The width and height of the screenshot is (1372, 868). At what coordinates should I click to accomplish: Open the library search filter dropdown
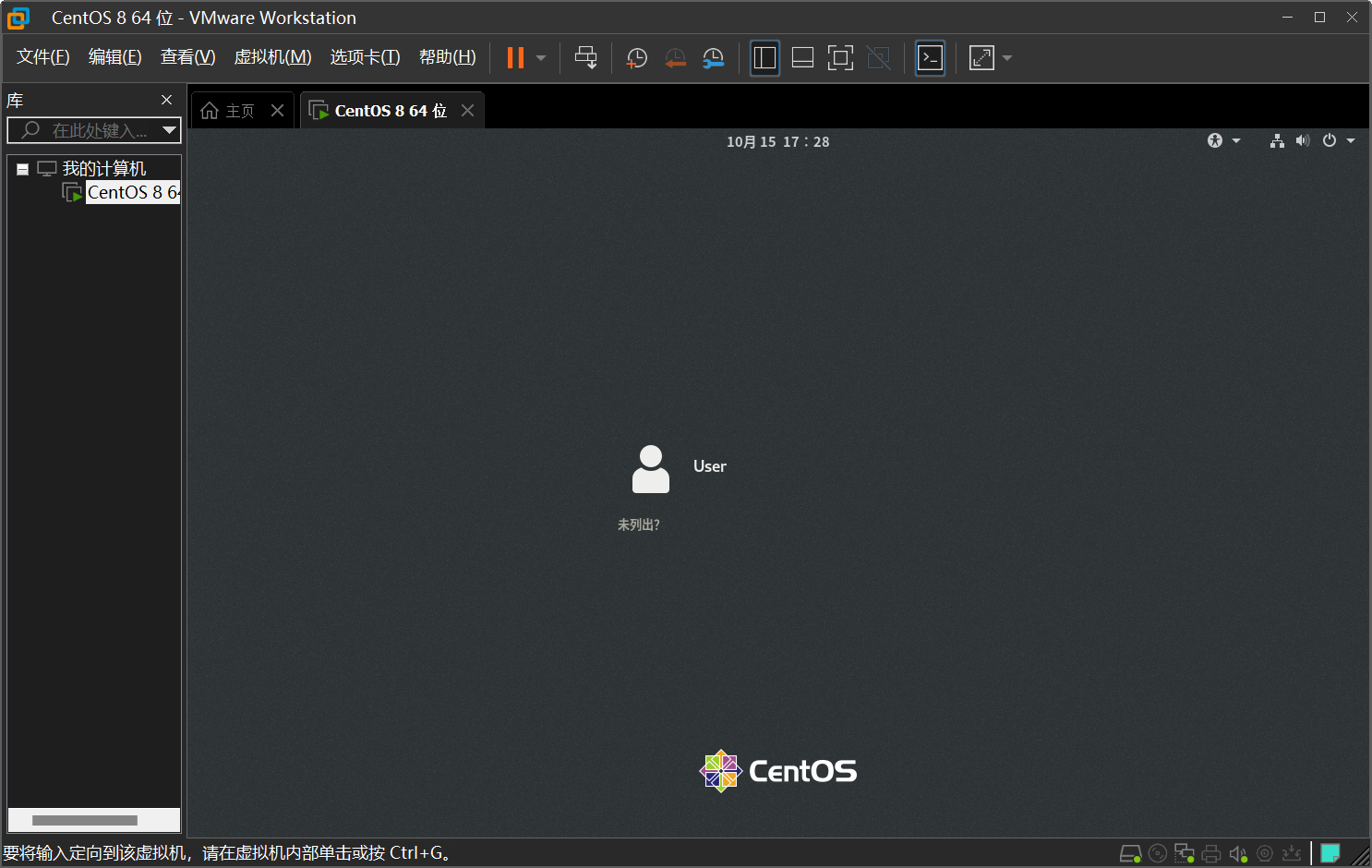[x=169, y=130]
